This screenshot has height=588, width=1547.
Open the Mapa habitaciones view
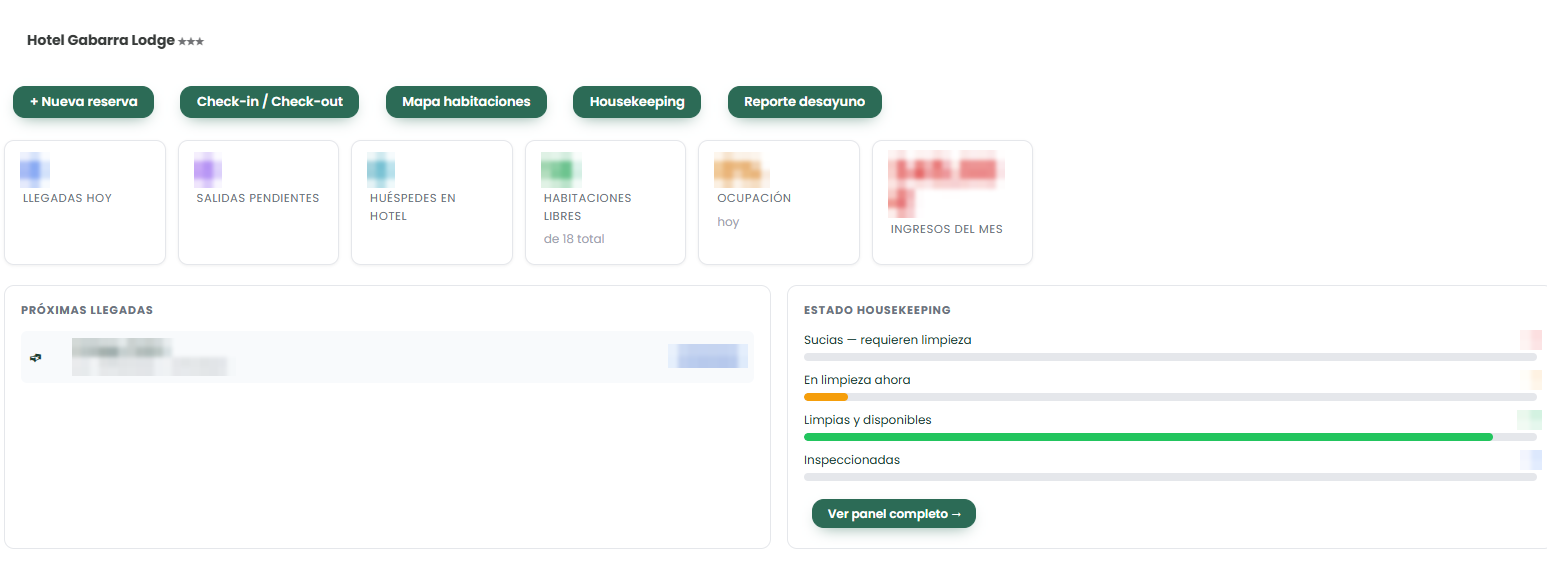coord(466,102)
